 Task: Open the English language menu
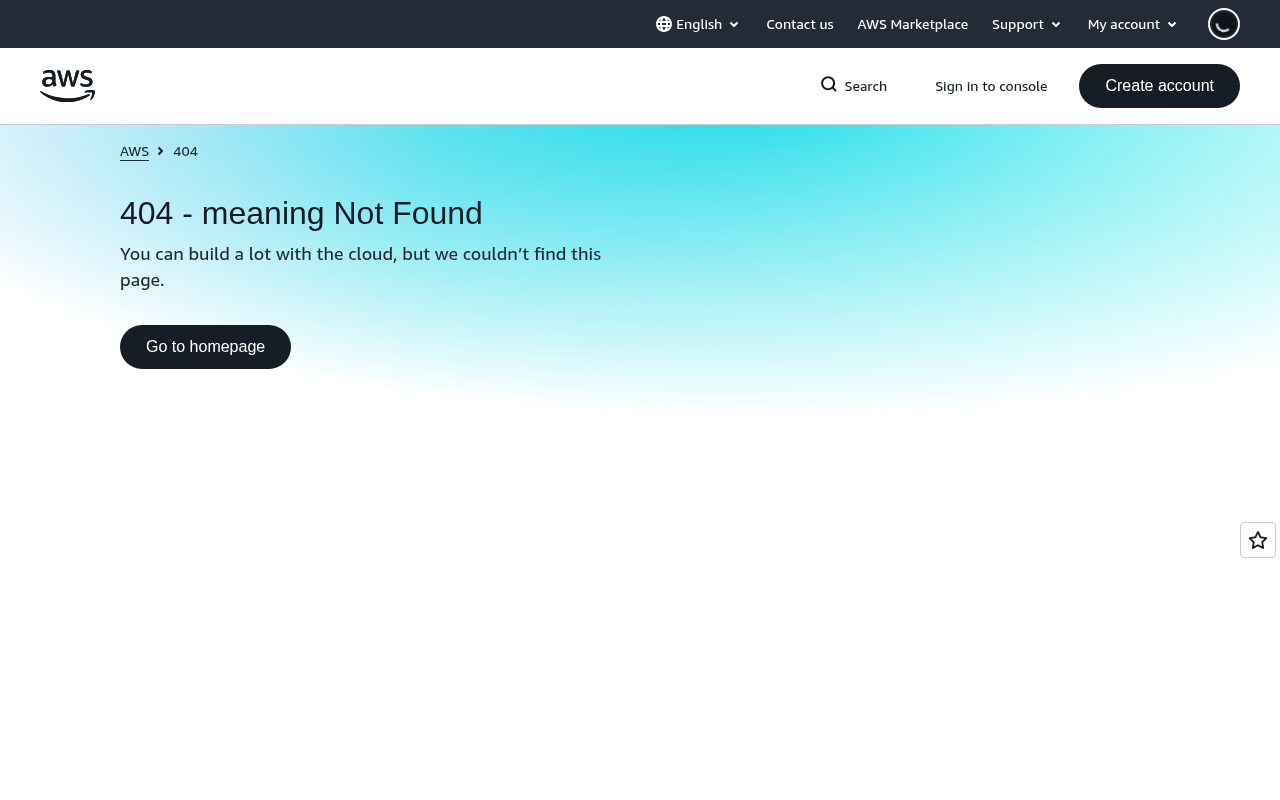[x=699, y=24]
